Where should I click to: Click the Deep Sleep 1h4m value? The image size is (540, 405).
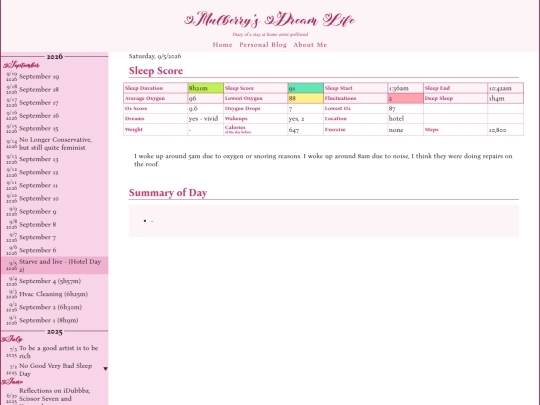[505, 98]
